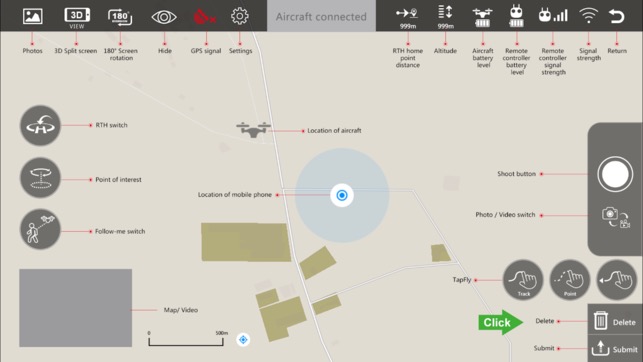Screen dimensions: 643x362
Task: Switch to 3D split screen view
Action: [x=77, y=18]
